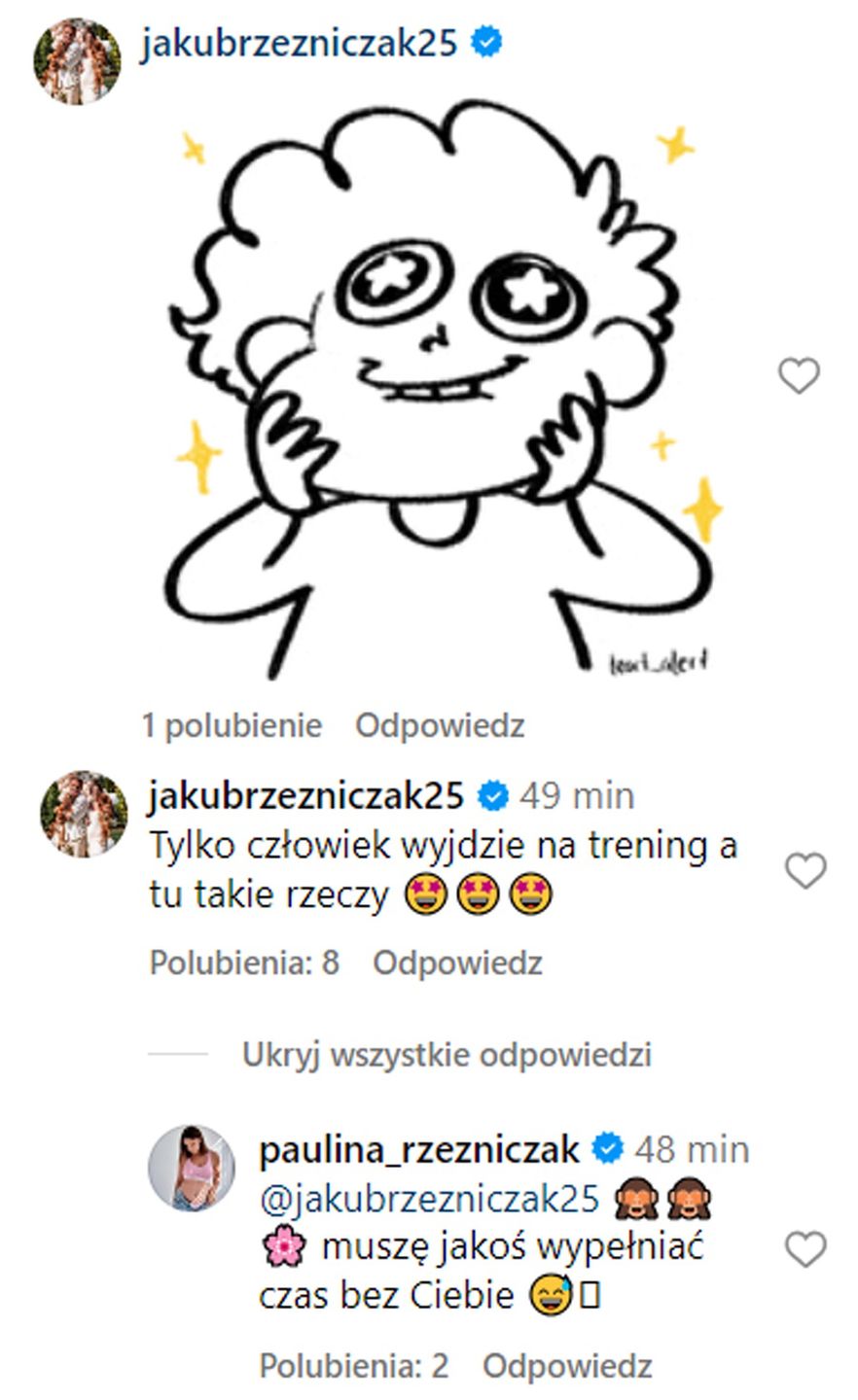Viewport: 858px width, 1400px height.
Task: Open the top jakubrzezniczak25 username link
Action: 299,43
